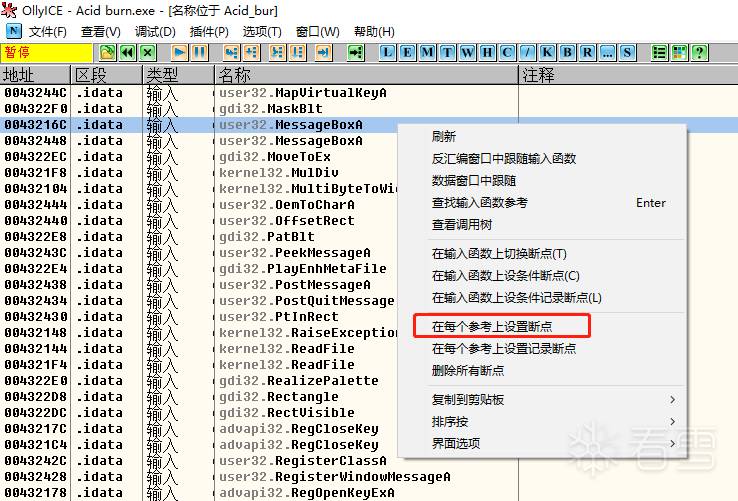Open Breakpoints window with B button
This screenshot has width=738, height=501.
[x=567, y=52]
